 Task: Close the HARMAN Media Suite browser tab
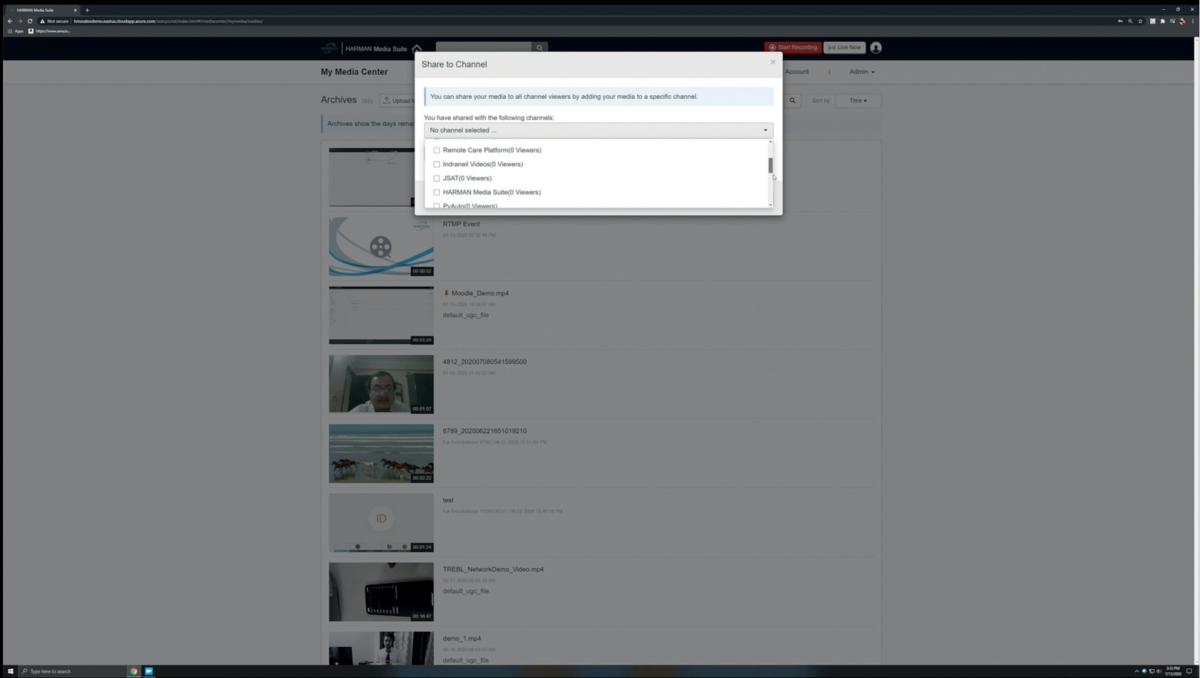(x=75, y=10)
